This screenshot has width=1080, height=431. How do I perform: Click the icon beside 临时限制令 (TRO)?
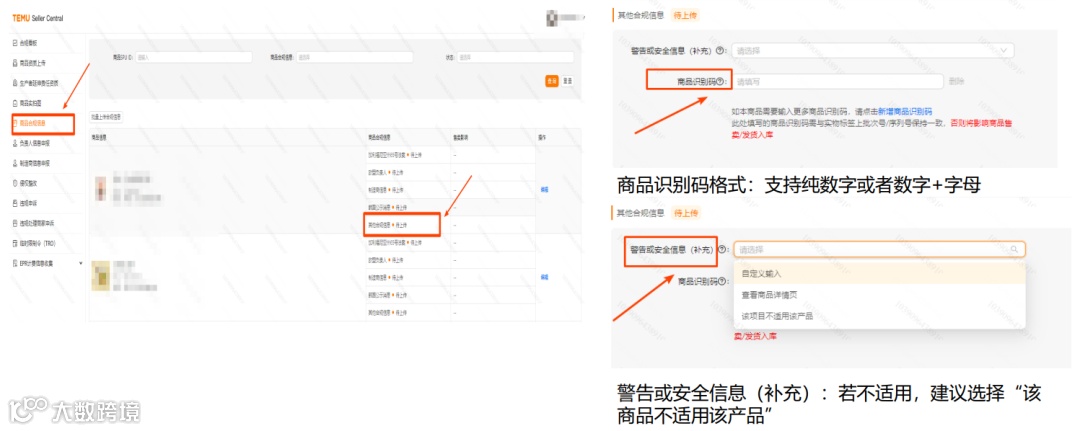tap(15, 243)
